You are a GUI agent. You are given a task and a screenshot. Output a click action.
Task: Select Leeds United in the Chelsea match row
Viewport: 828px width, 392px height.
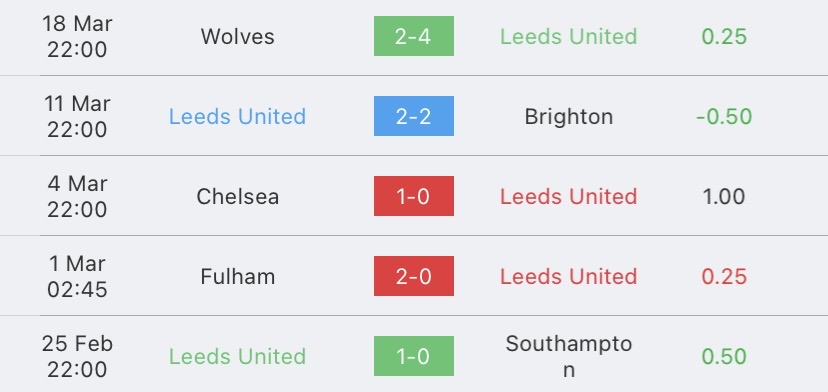click(x=569, y=197)
